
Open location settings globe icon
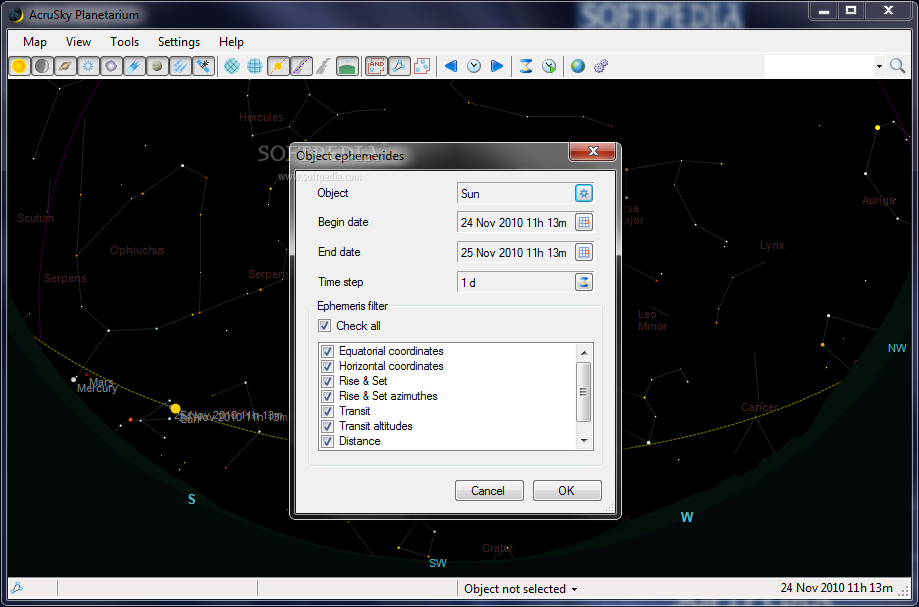[578, 66]
